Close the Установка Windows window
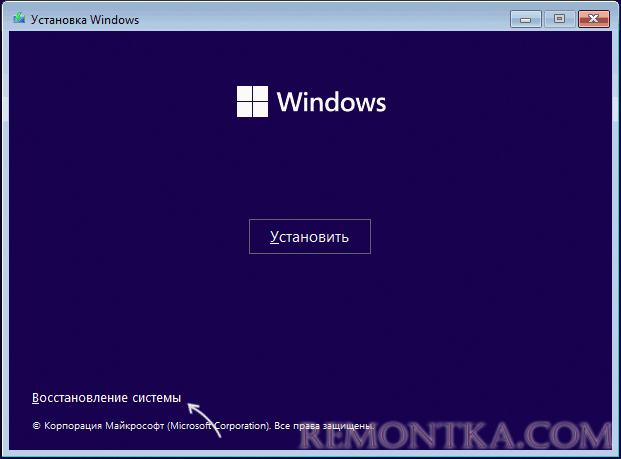Image resolution: width=621 pixels, height=459 pixels. point(593,19)
